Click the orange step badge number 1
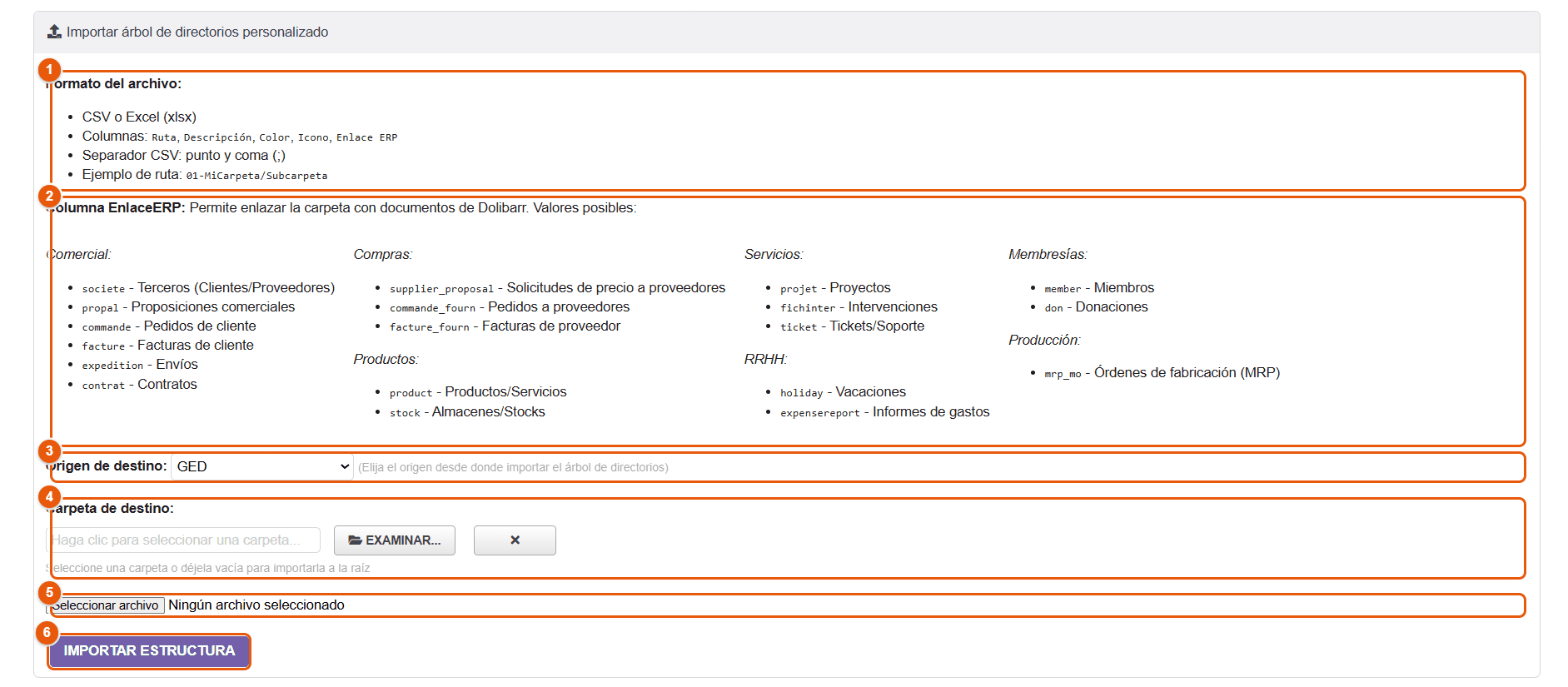Image resolution: width=1568 pixels, height=687 pixels. tap(48, 70)
